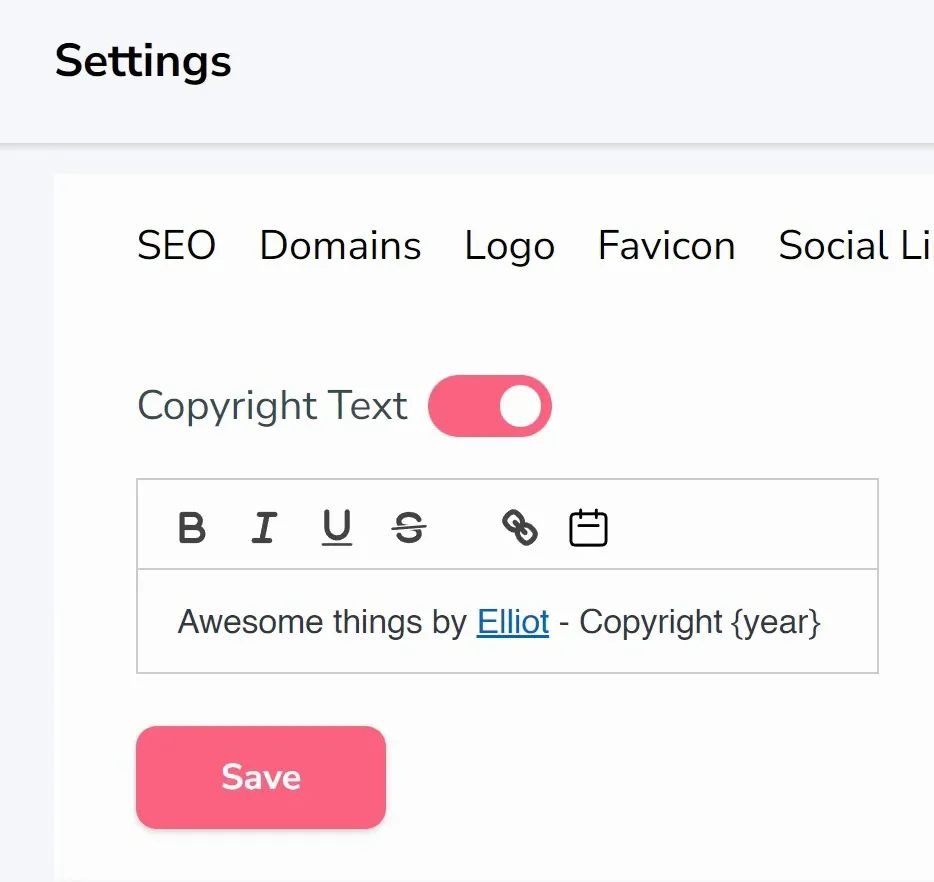
Task: Click the word Copyright in the editor text
Action: click(x=650, y=623)
